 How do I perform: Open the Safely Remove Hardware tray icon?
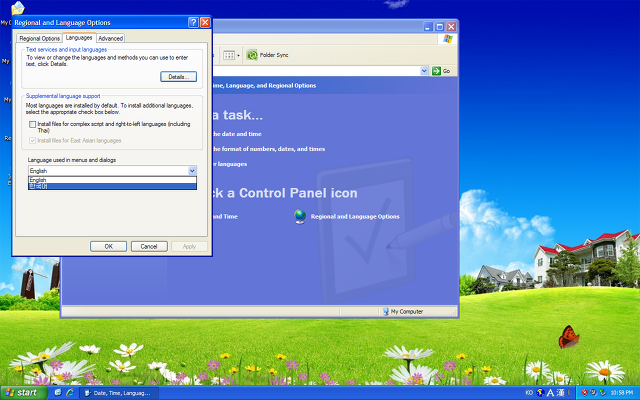(602, 393)
